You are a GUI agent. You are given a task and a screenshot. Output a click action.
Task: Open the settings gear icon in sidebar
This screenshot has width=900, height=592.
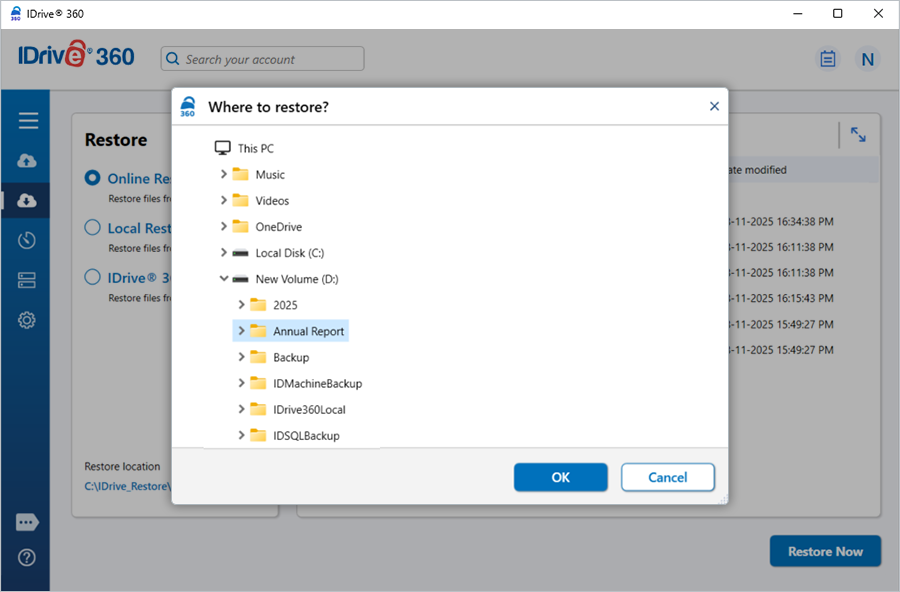pyautogui.click(x=27, y=320)
